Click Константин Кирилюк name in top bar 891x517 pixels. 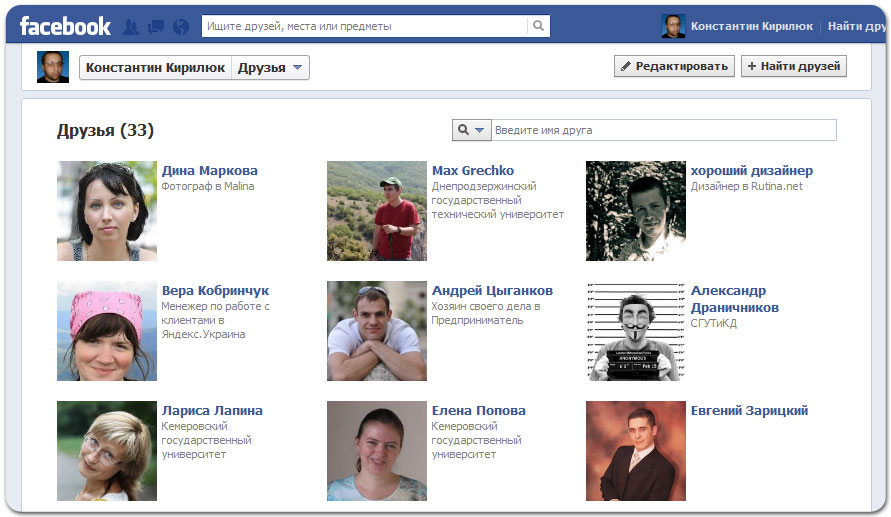[751, 26]
